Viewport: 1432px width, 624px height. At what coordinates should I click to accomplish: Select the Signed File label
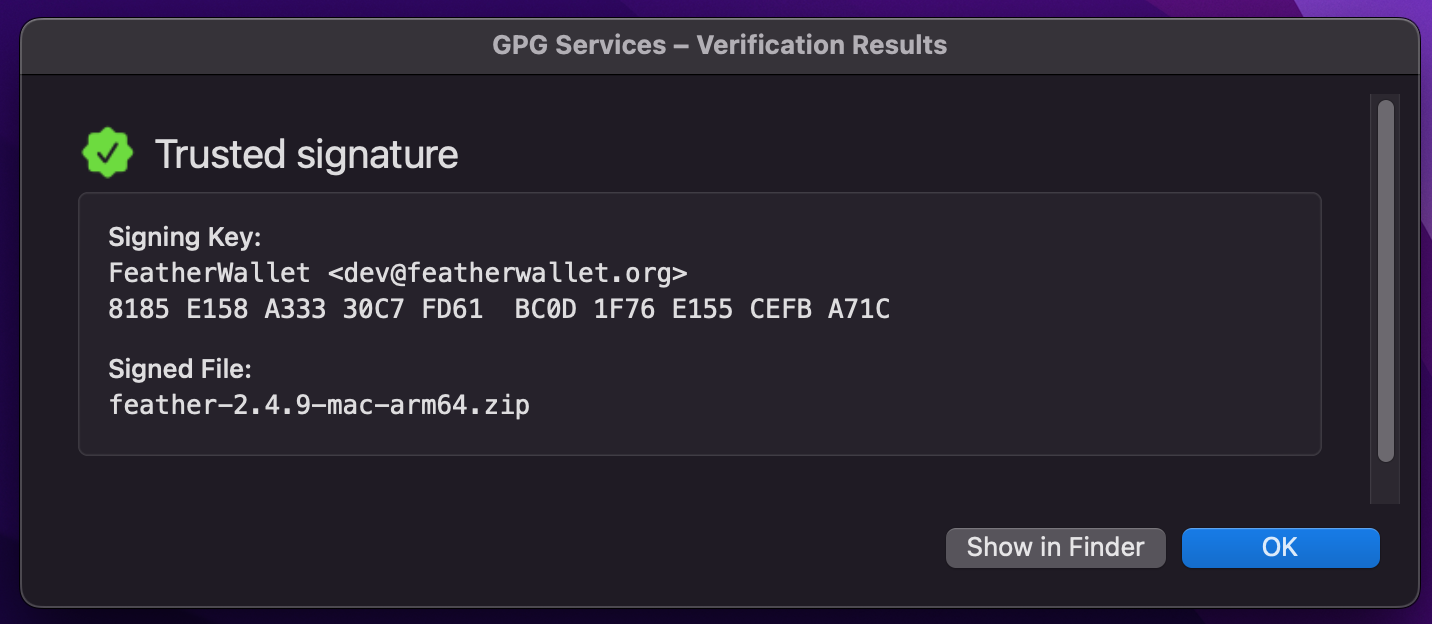(180, 369)
